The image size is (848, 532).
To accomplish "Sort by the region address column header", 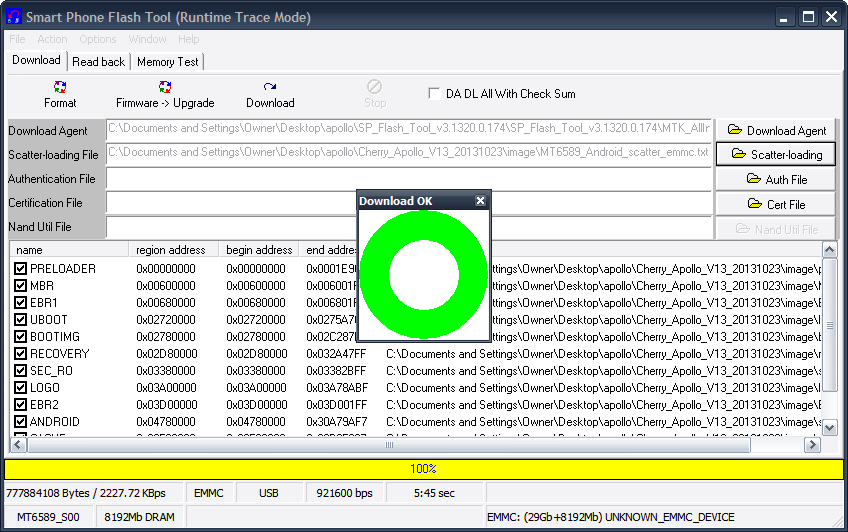I will tap(172, 250).
